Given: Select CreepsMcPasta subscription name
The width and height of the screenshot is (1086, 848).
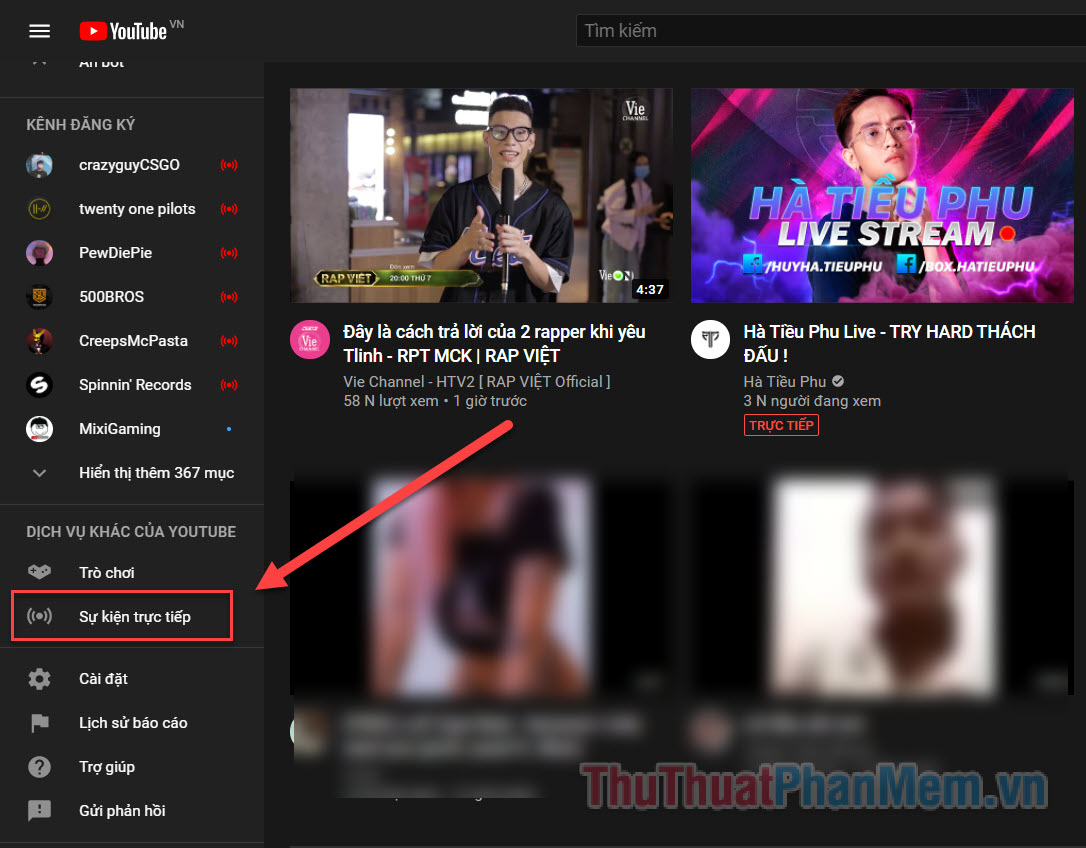Looking at the screenshot, I should click(x=133, y=341).
